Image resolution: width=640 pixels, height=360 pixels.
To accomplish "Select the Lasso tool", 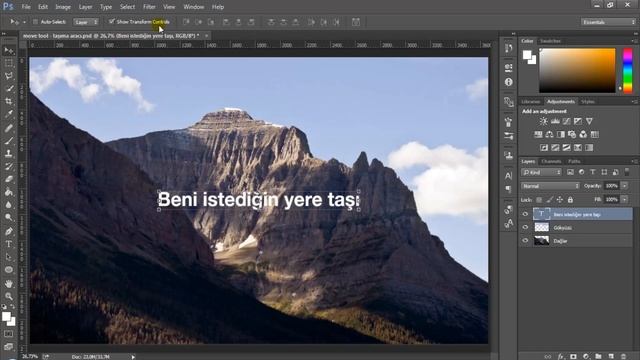I will coord(9,76).
